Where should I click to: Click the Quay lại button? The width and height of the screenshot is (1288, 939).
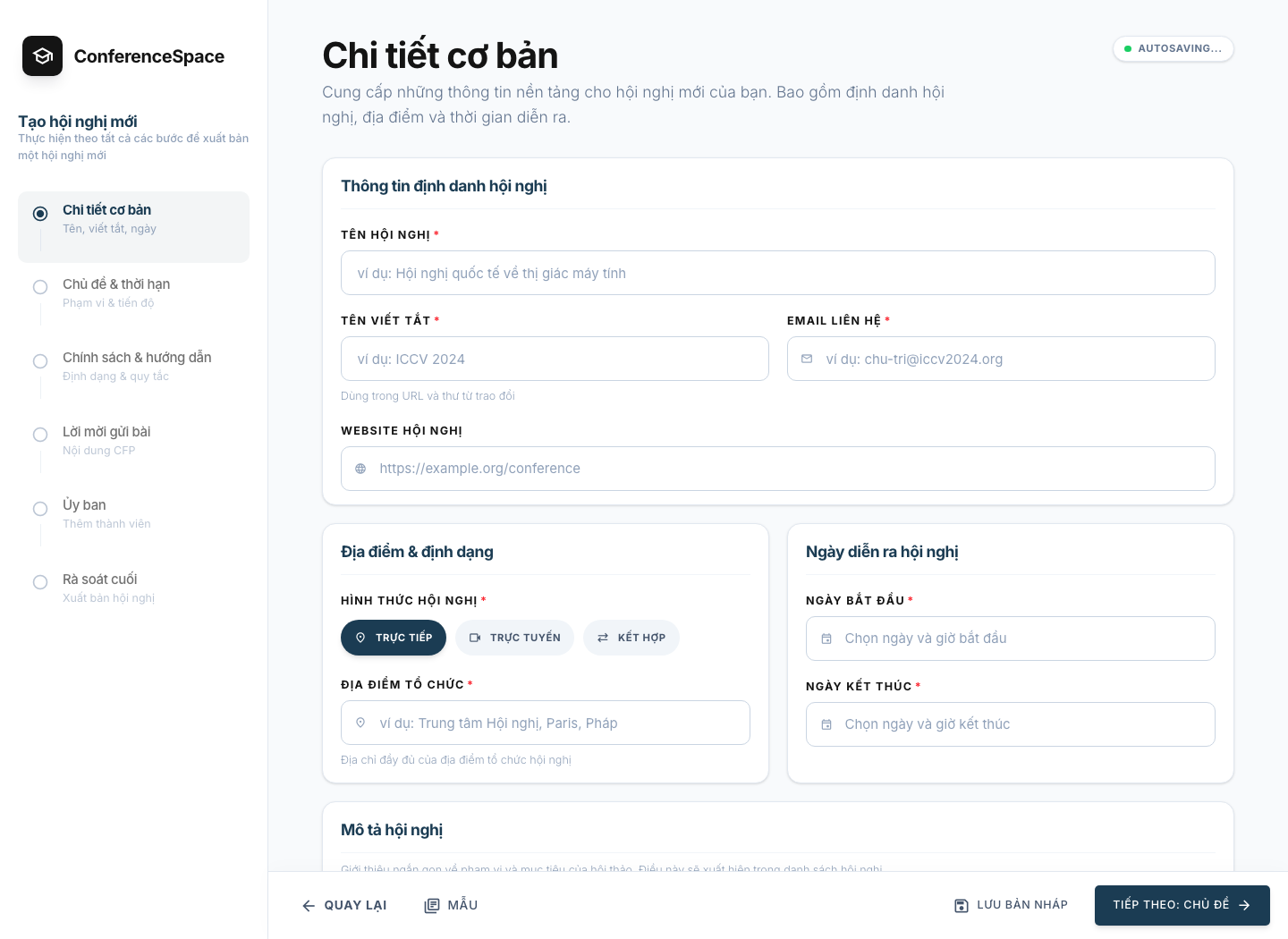(x=344, y=905)
